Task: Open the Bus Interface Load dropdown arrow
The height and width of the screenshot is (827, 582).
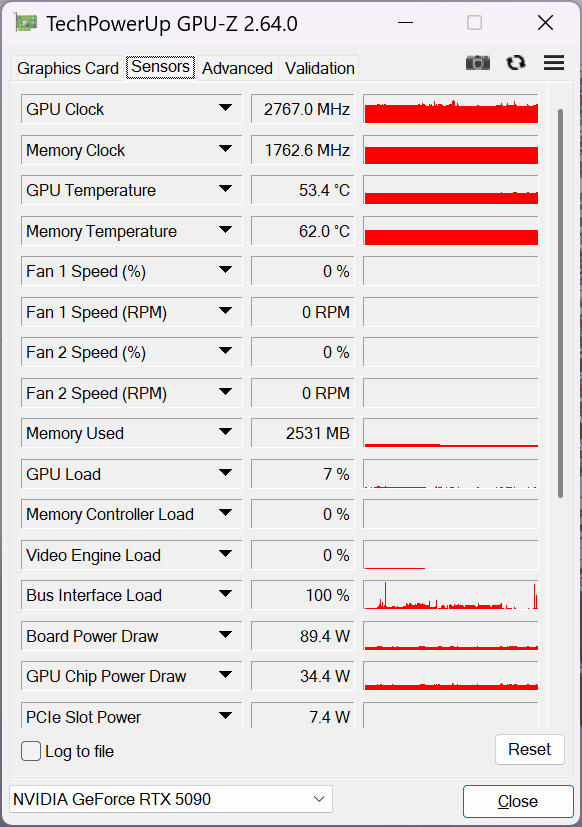Action: click(225, 594)
